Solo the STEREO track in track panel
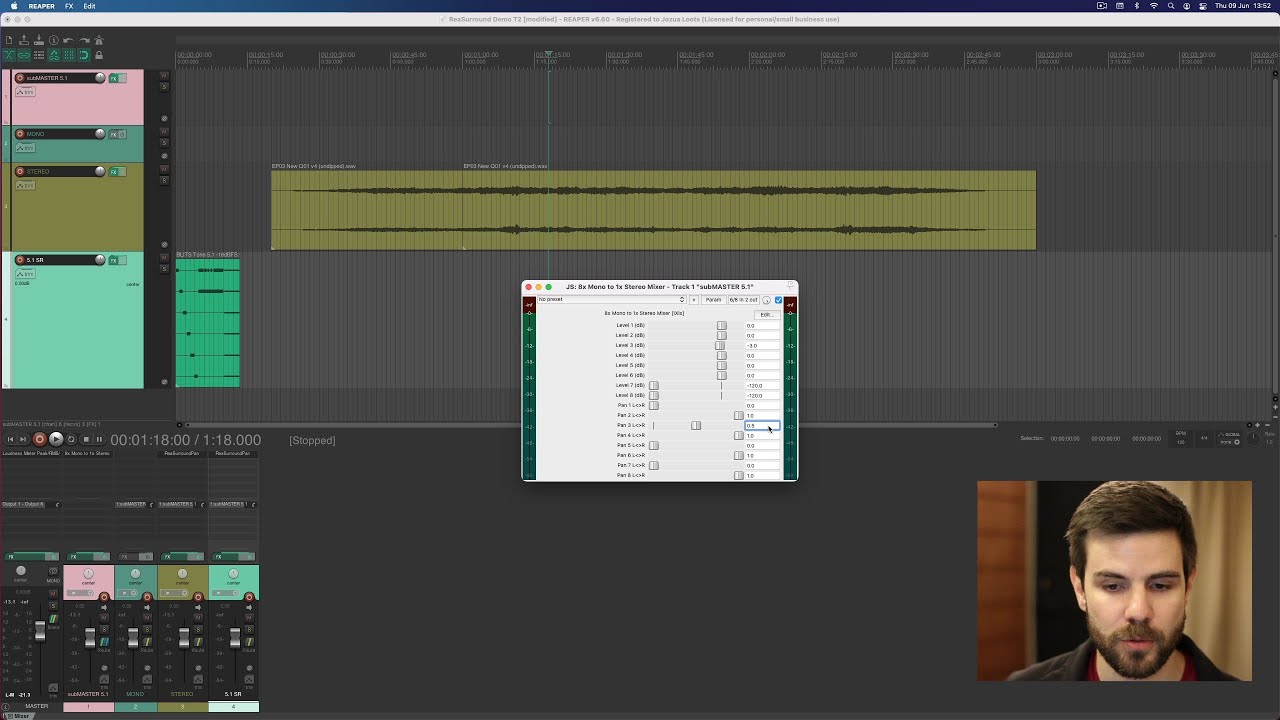 point(164,180)
